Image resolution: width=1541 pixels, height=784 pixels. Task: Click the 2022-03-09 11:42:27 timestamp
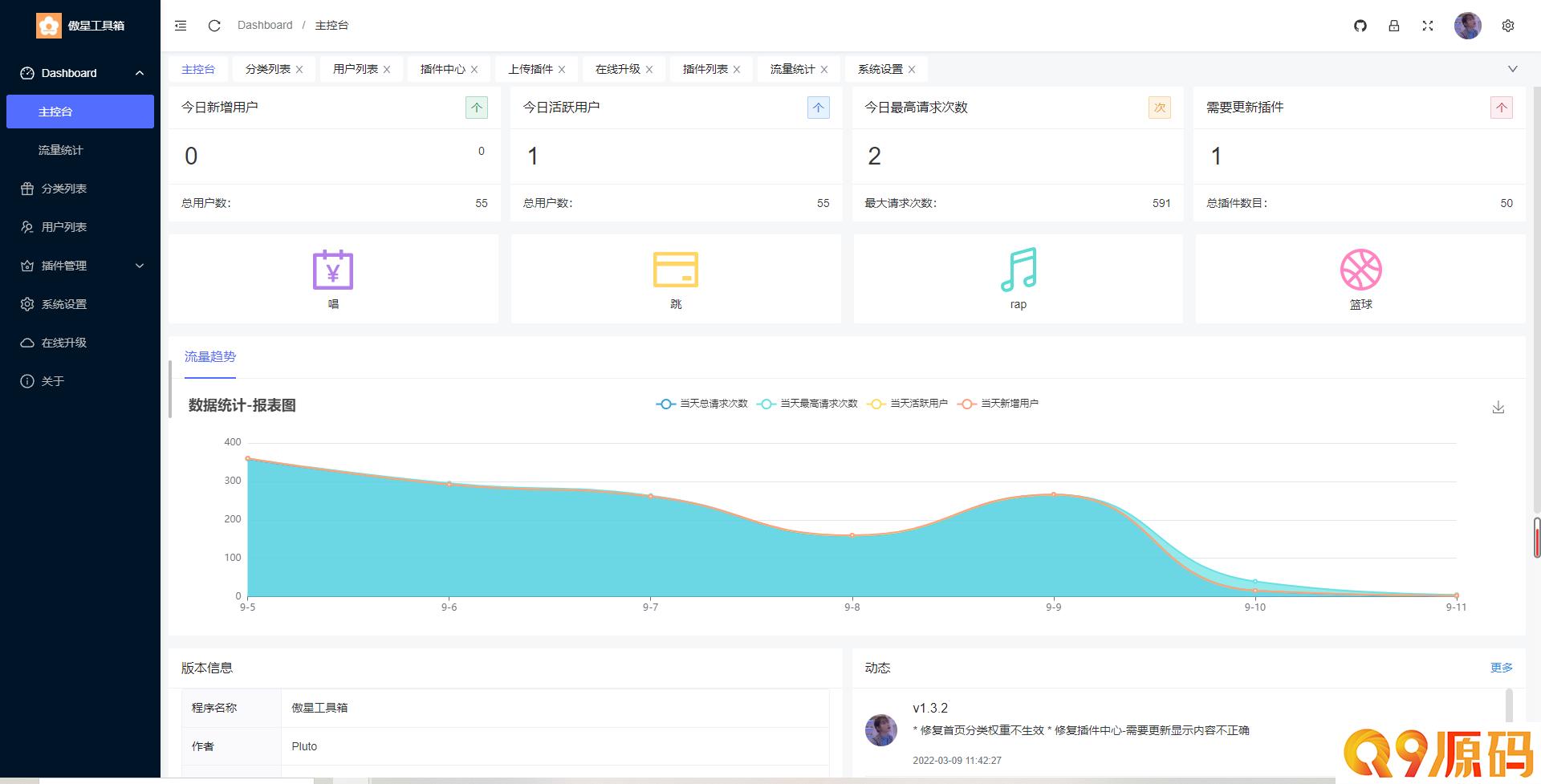click(x=957, y=761)
